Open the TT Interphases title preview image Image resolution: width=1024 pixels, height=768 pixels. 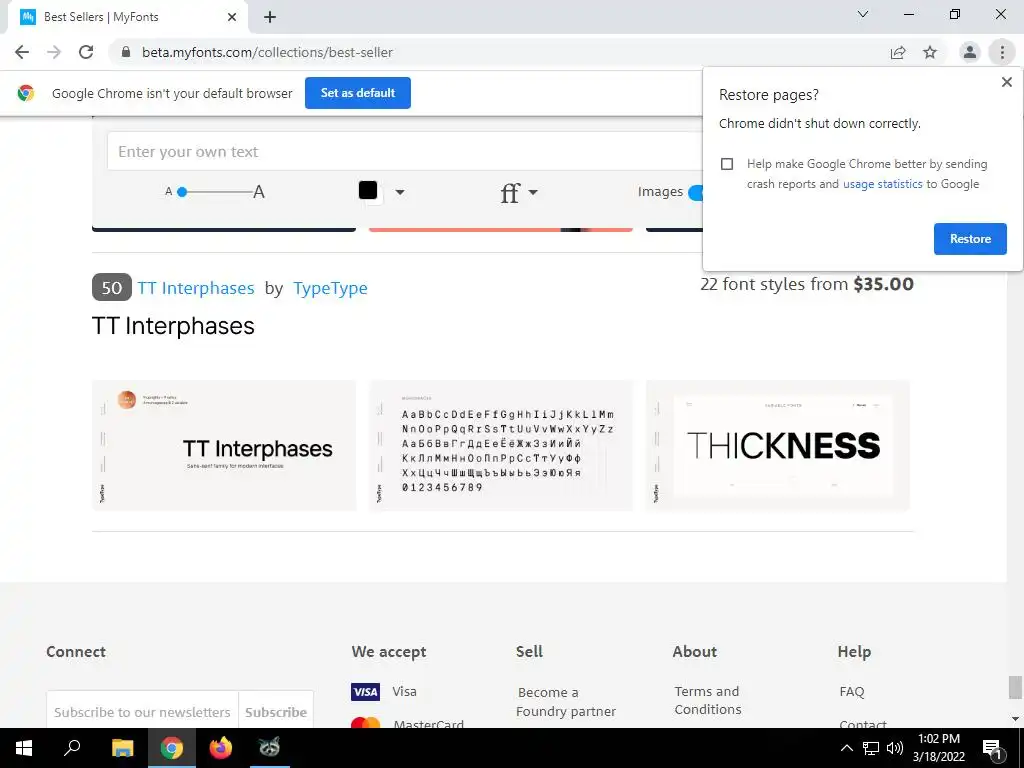224,445
